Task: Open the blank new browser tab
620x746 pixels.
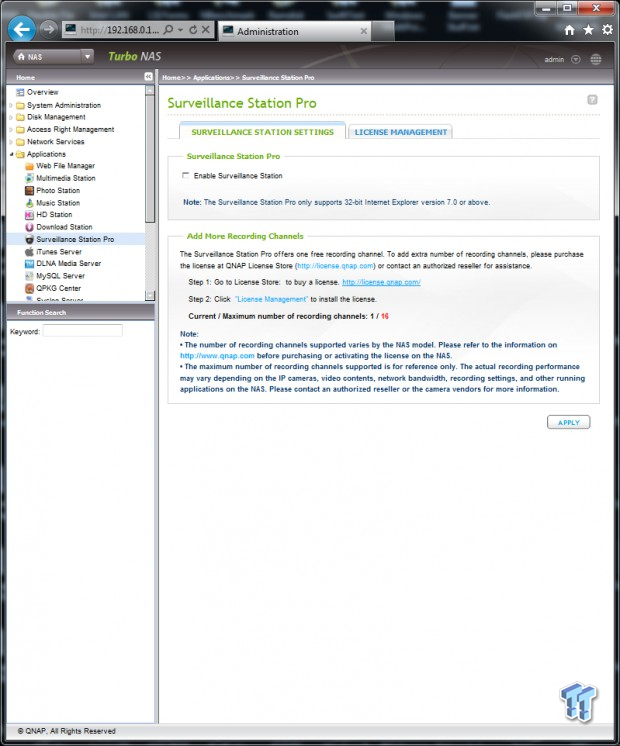Action: point(383,31)
